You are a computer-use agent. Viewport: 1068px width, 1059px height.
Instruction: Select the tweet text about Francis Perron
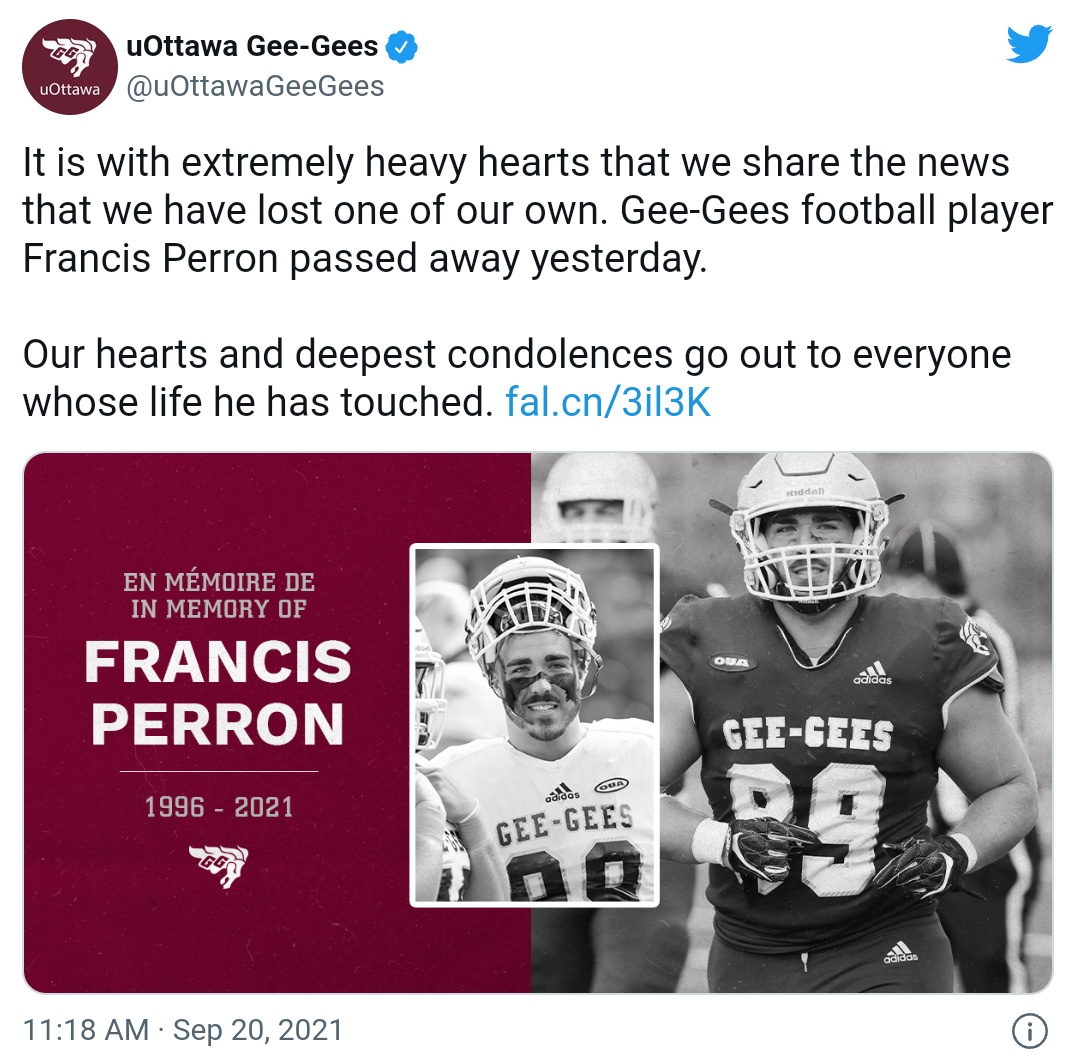coord(538,210)
